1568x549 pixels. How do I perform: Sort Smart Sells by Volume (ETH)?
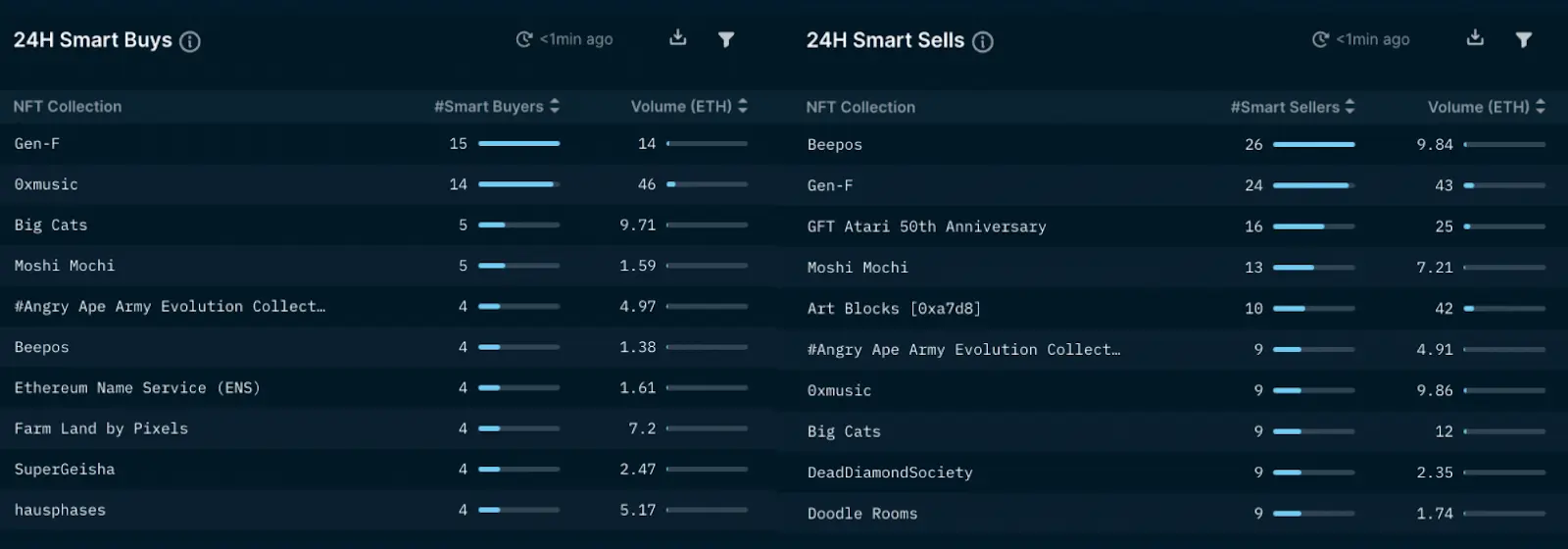(1541, 107)
